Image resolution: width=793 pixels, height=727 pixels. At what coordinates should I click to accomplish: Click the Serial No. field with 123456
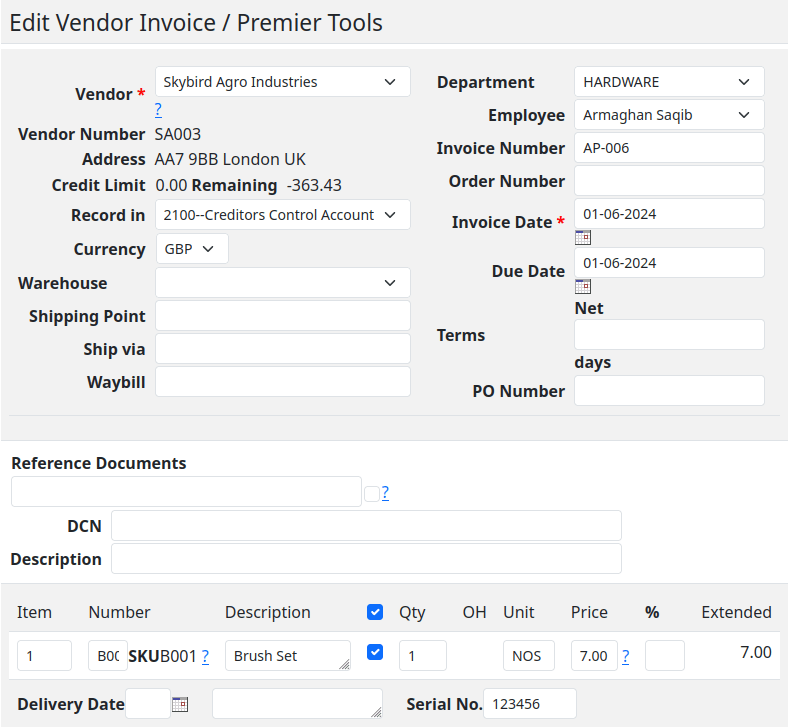click(x=530, y=704)
